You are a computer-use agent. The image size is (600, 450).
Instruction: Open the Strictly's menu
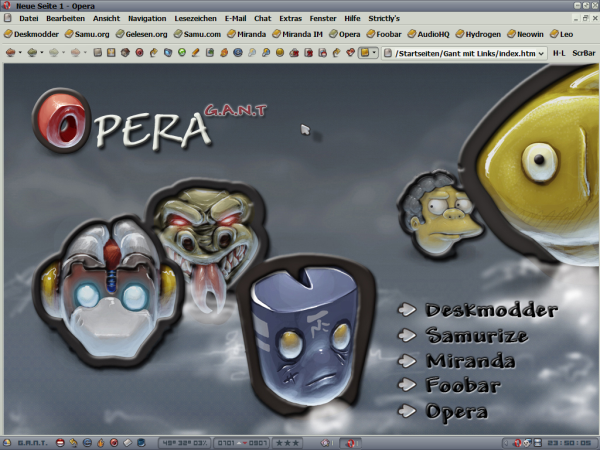[384, 18]
